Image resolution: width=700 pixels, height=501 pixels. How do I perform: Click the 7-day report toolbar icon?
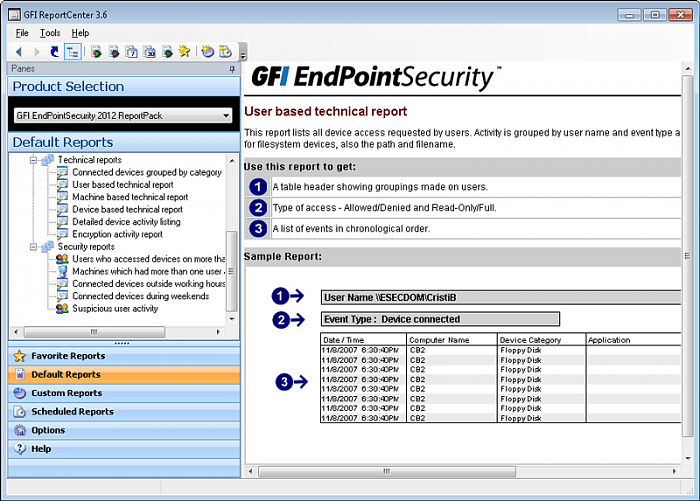[x=131, y=52]
